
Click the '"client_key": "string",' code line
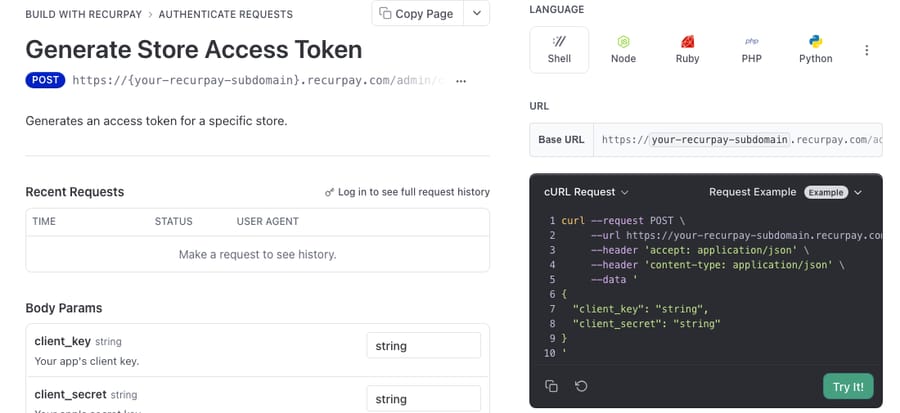click(x=641, y=309)
